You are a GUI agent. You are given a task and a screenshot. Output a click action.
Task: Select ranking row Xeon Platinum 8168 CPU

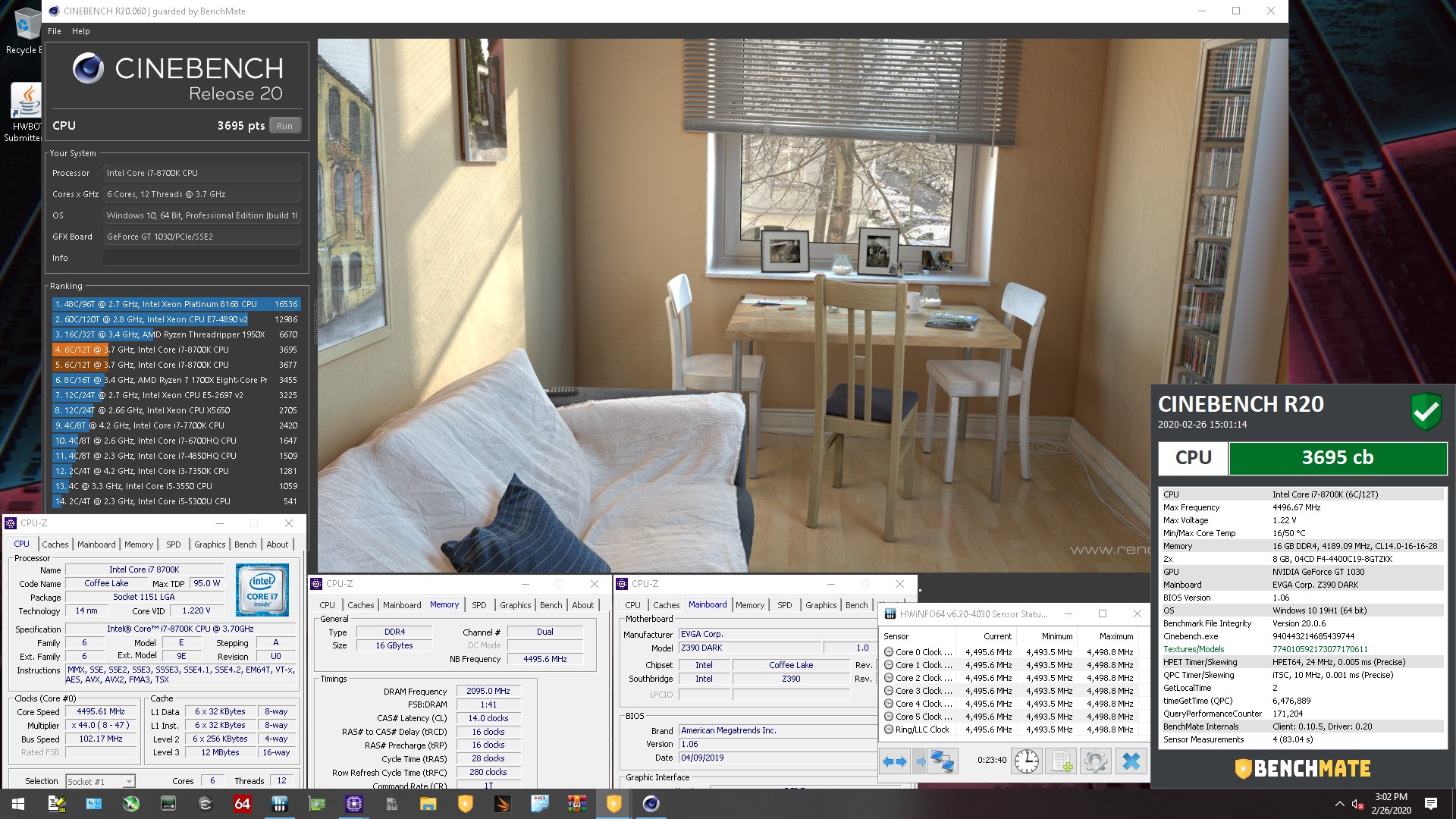(176, 304)
